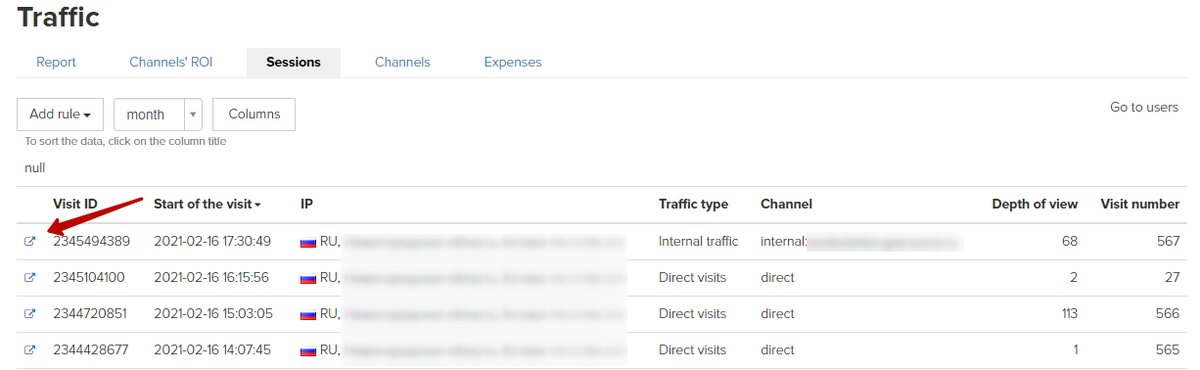The width and height of the screenshot is (1200, 370).
Task: Sort by Visit ID column header
Action: tap(75, 204)
